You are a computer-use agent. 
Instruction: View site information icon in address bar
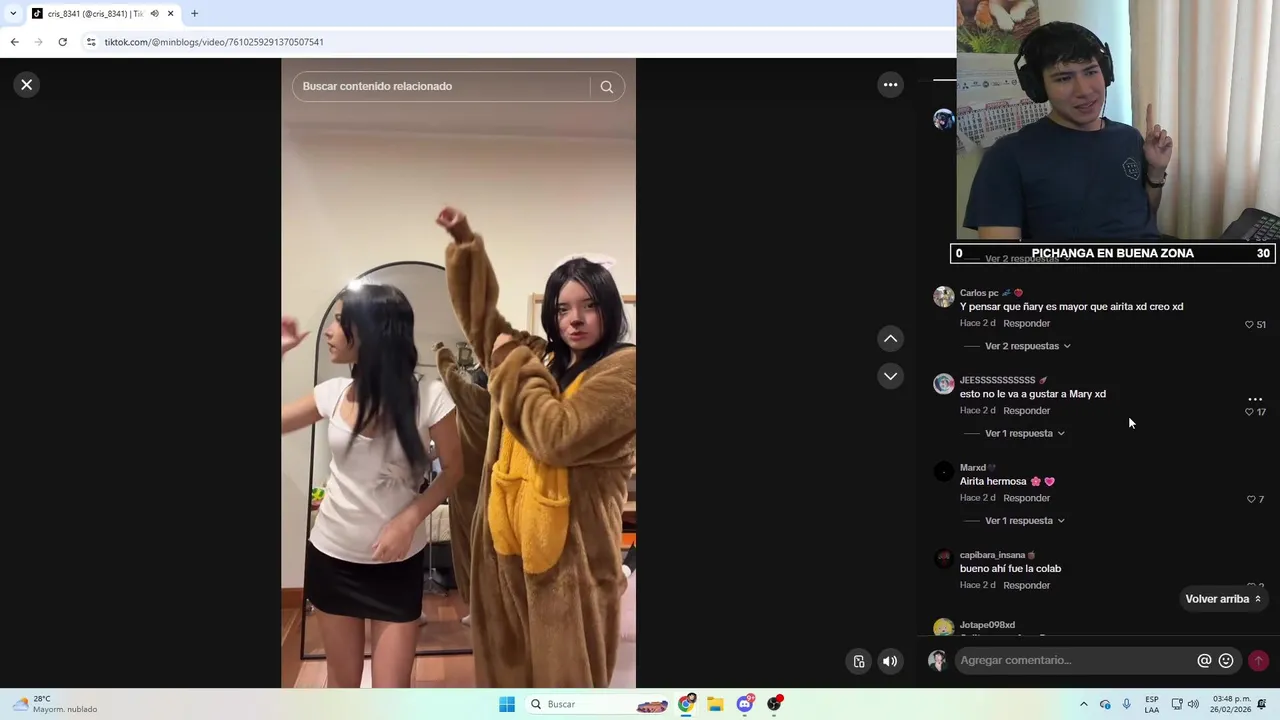tap(91, 42)
